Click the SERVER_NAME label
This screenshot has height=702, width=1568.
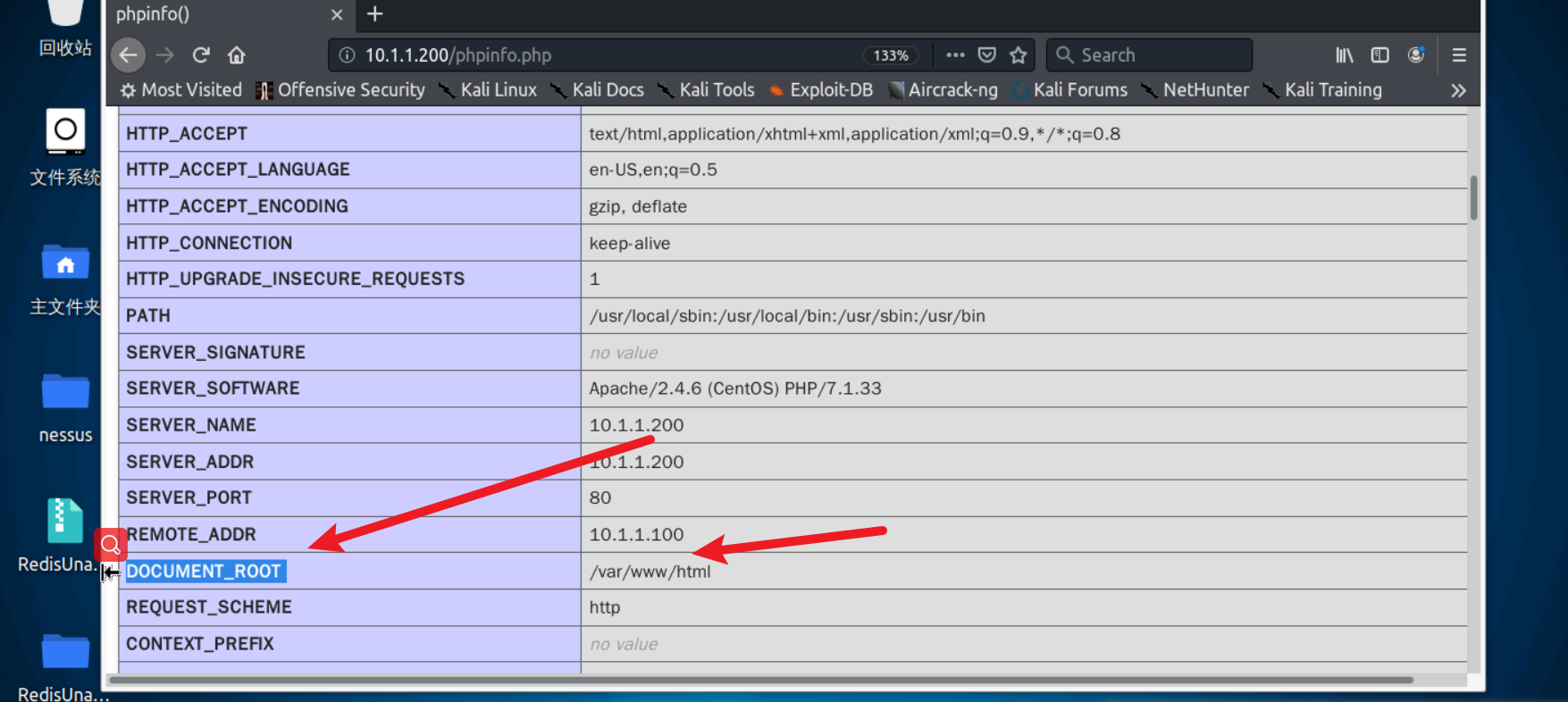pos(191,425)
